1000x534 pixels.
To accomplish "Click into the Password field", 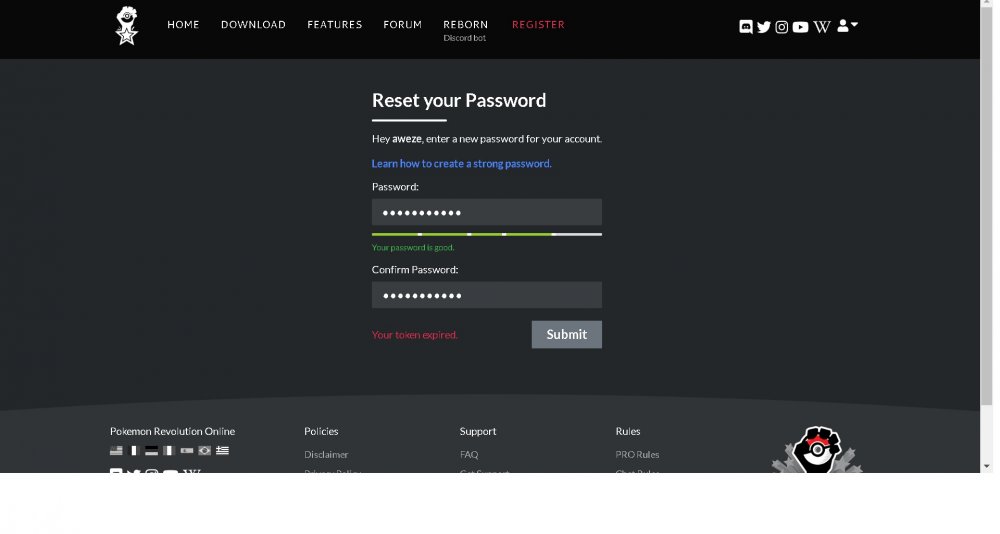I will coord(486,213).
